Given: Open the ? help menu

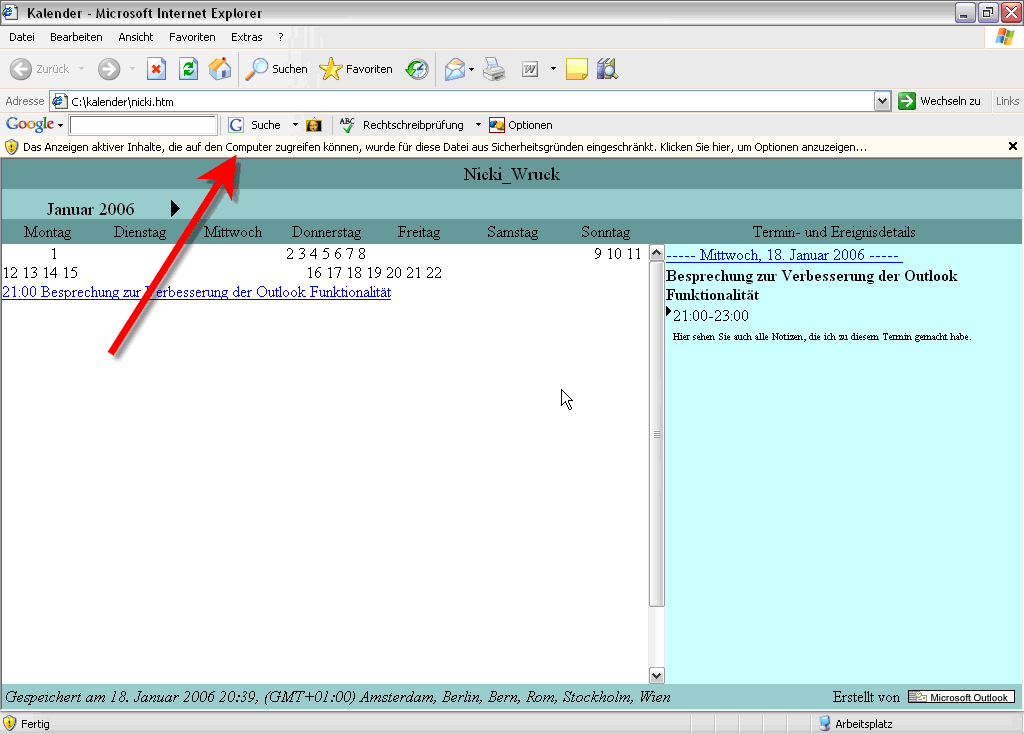Looking at the screenshot, I should coord(281,37).
